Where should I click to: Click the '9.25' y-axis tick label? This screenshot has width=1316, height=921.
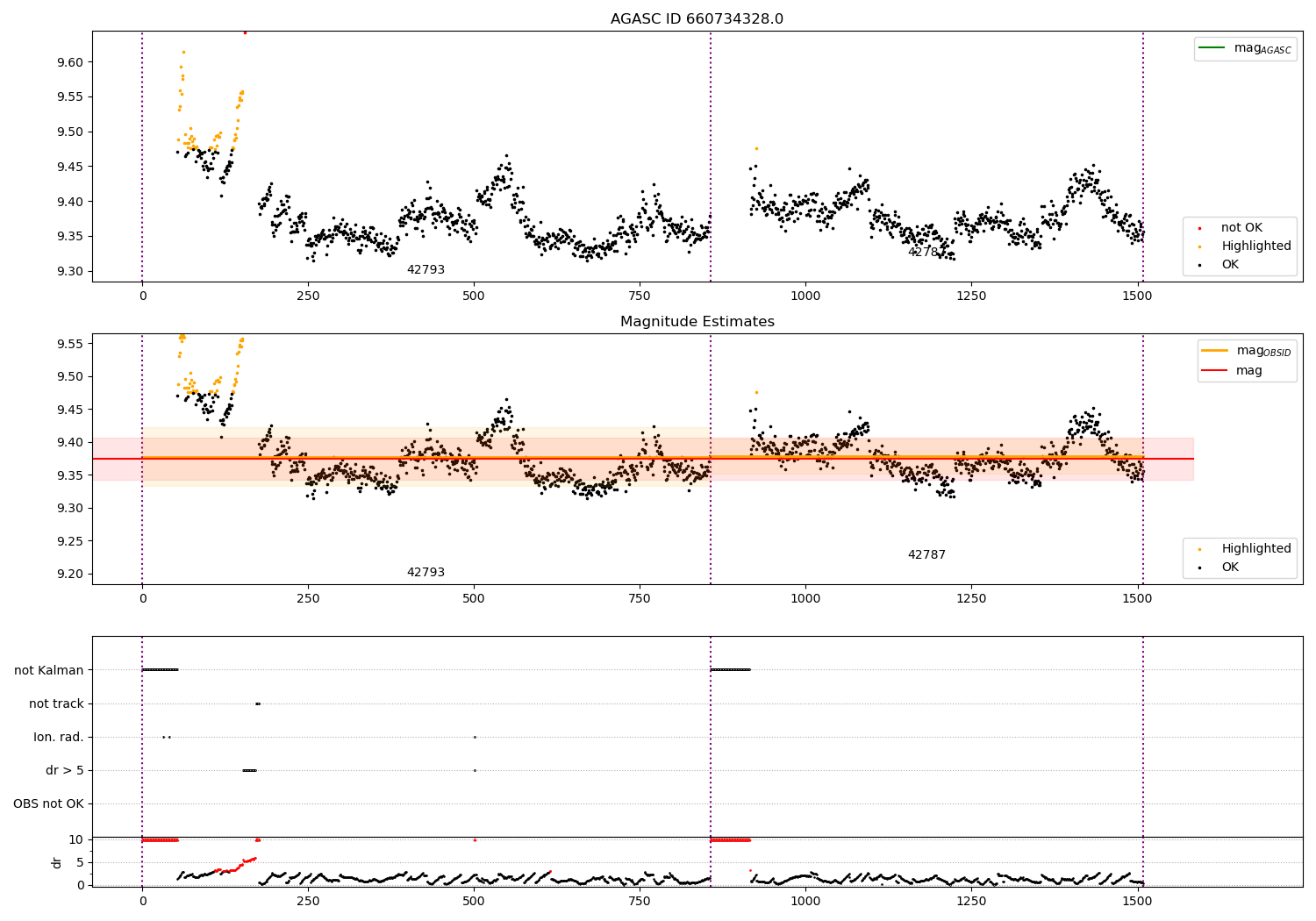pyautogui.click(x=69, y=541)
